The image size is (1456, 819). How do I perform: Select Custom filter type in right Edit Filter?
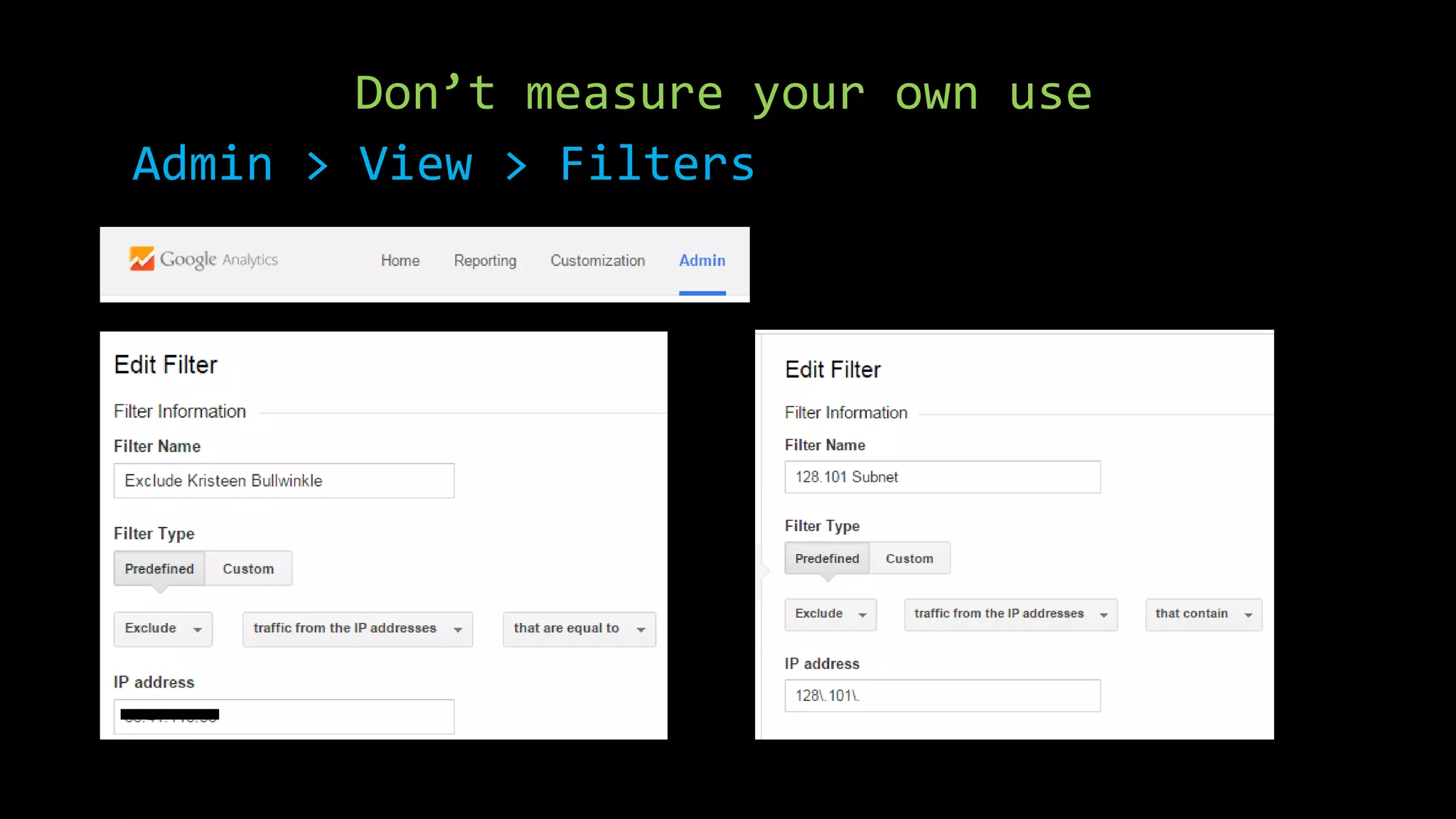pos(910,559)
